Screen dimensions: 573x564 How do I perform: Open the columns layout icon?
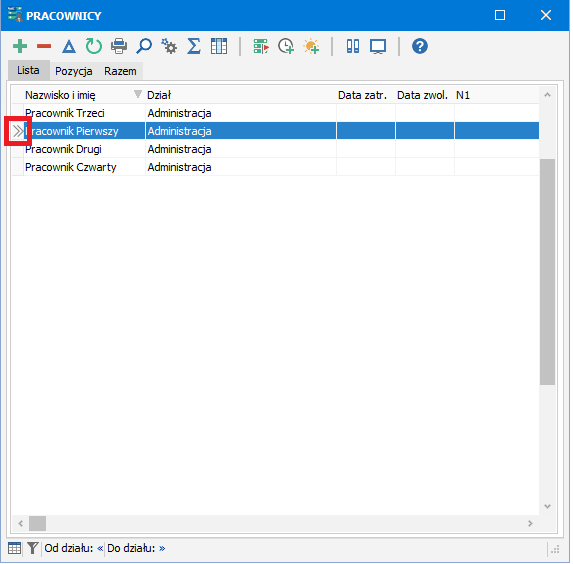click(219, 46)
